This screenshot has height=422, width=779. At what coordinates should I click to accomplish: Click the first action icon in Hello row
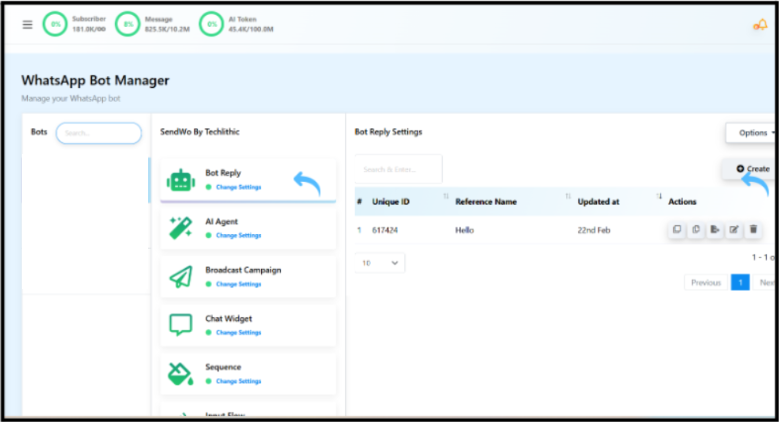point(677,230)
